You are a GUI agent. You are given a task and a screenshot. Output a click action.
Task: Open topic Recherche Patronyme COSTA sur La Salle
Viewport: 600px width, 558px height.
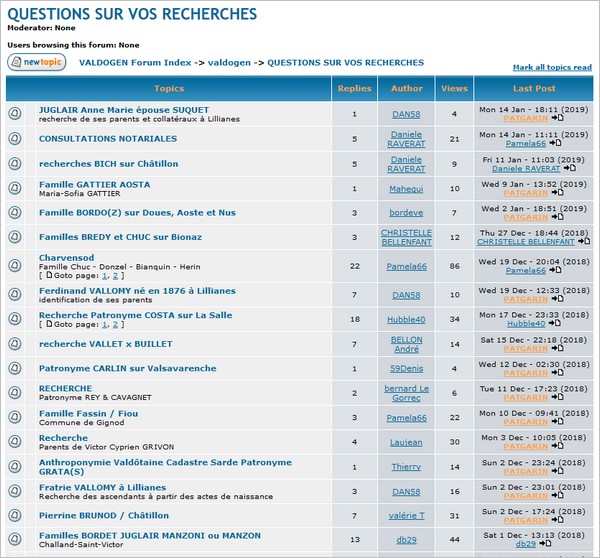click(x=135, y=315)
